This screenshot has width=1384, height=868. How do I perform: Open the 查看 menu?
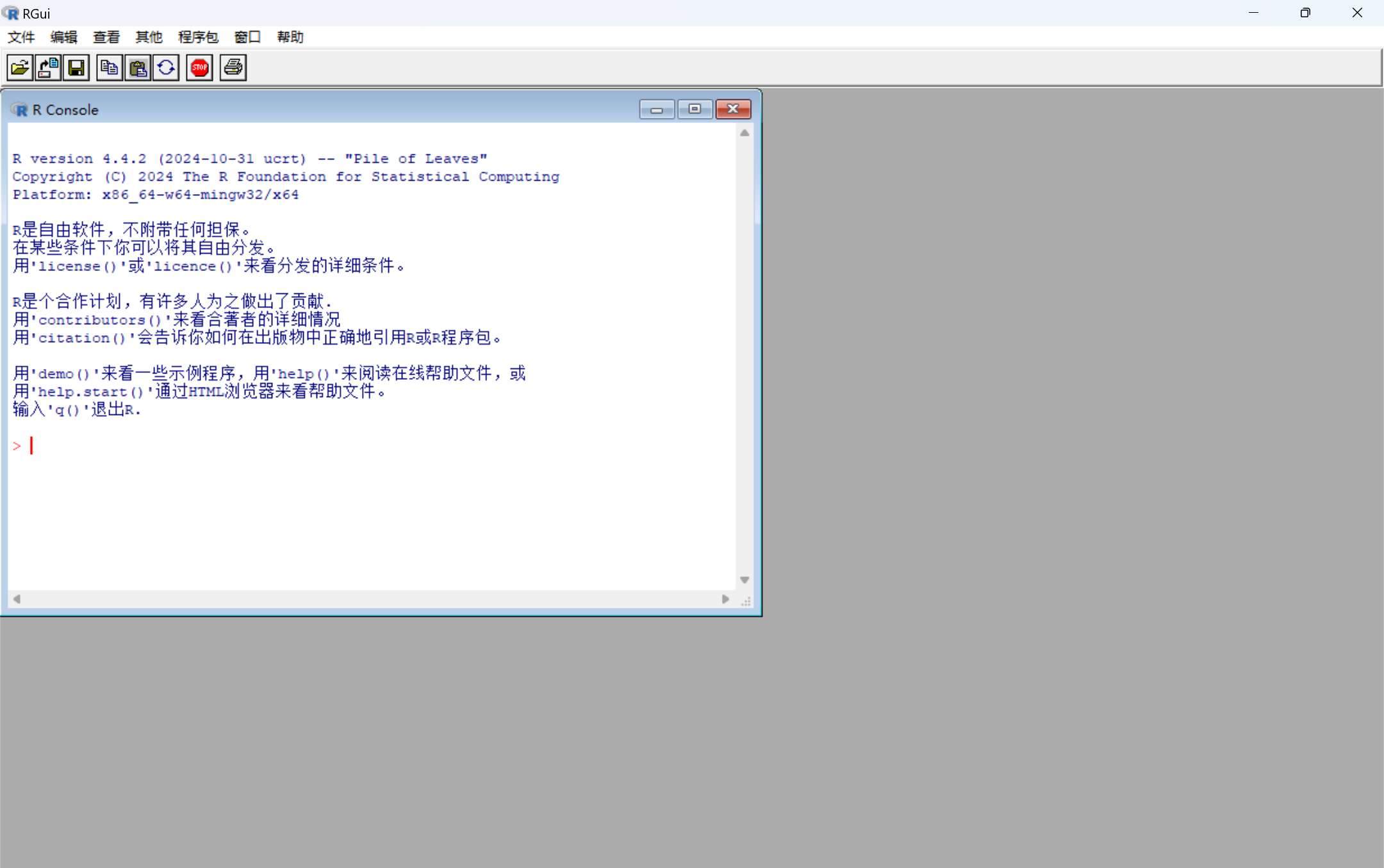pos(106,37)
